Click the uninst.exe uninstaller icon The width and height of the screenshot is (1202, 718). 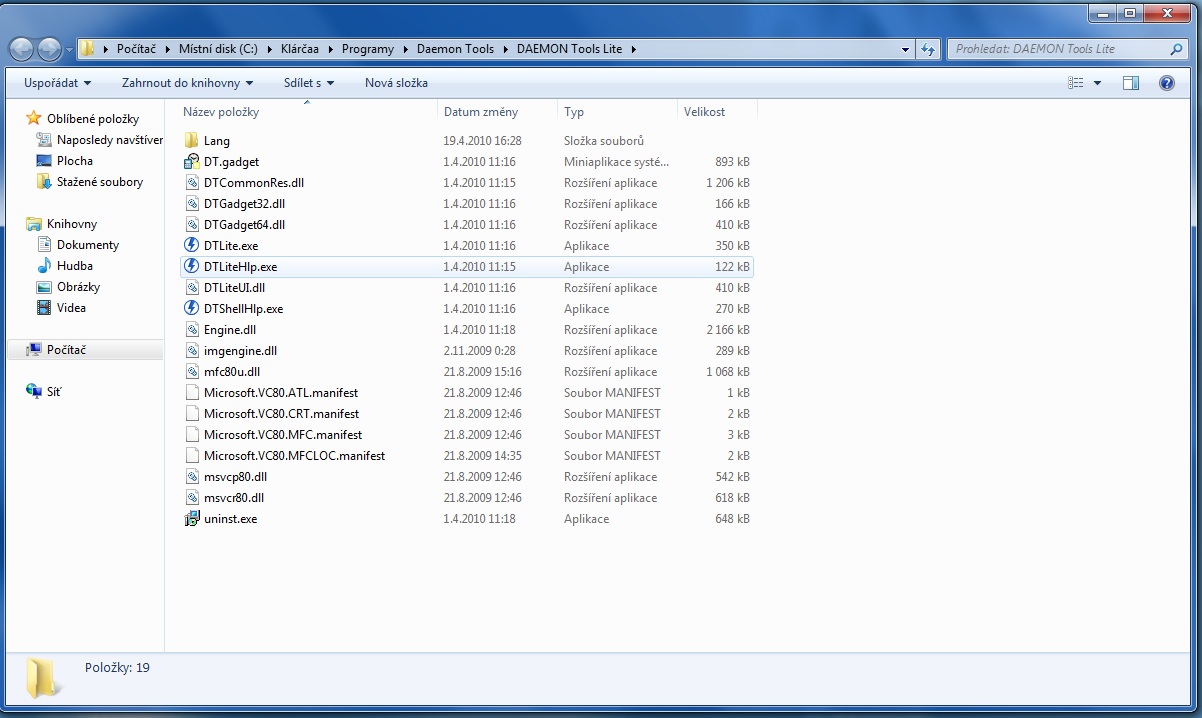click(192, 519)
